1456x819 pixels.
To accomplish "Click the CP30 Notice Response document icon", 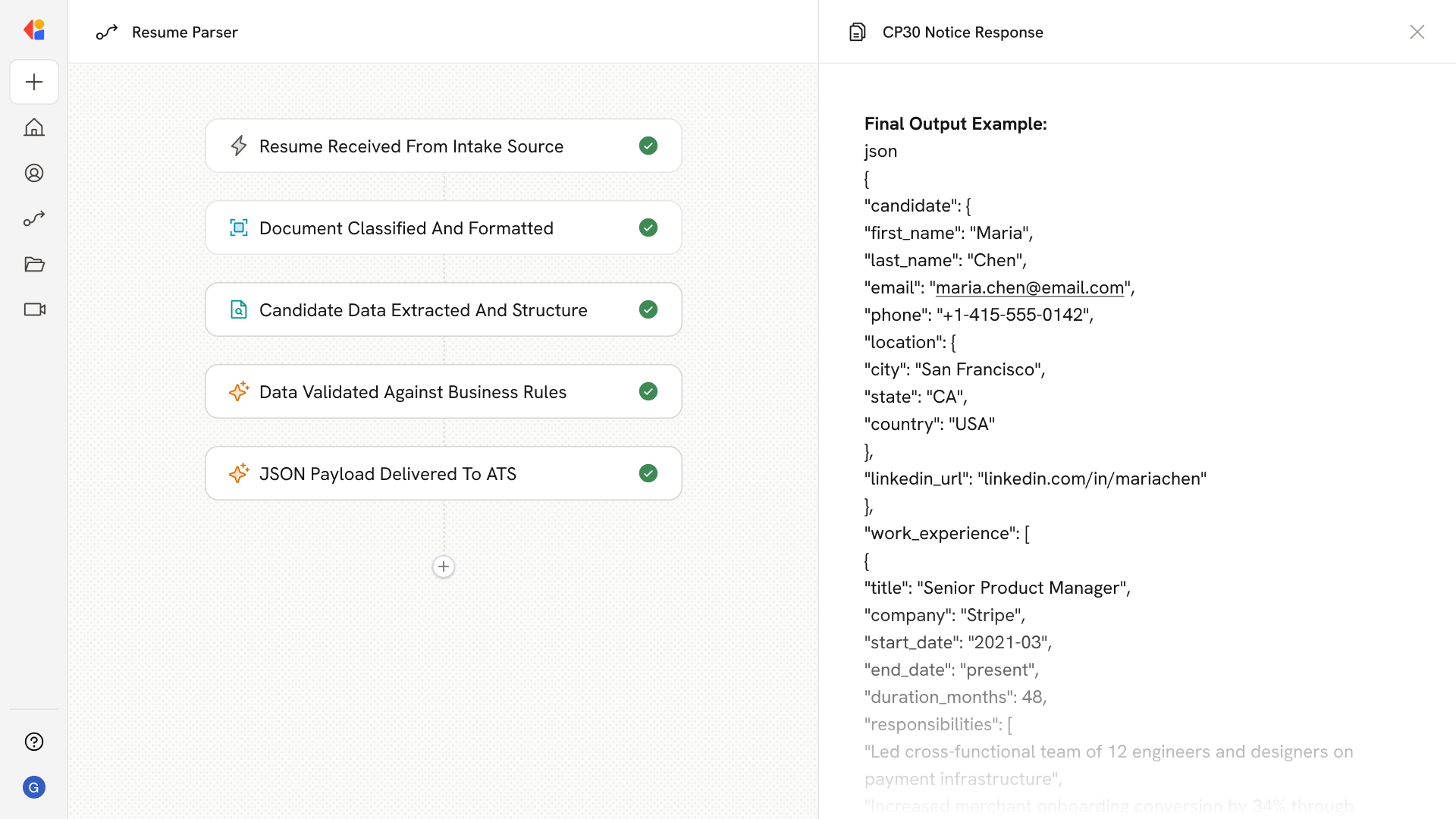I will tap(857, 32).
